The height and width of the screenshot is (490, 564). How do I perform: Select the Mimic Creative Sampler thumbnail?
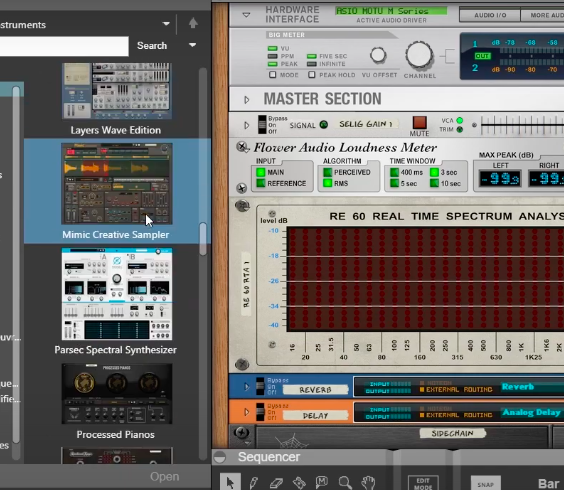pyautogui.click(x=117, y=183)
